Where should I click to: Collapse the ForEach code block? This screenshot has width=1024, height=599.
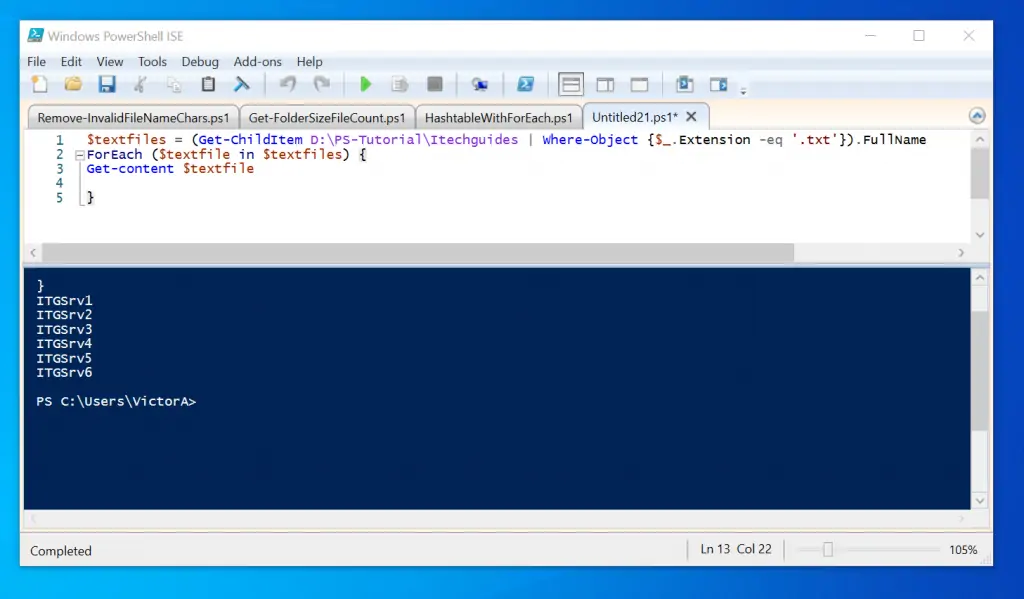[79, 155]
